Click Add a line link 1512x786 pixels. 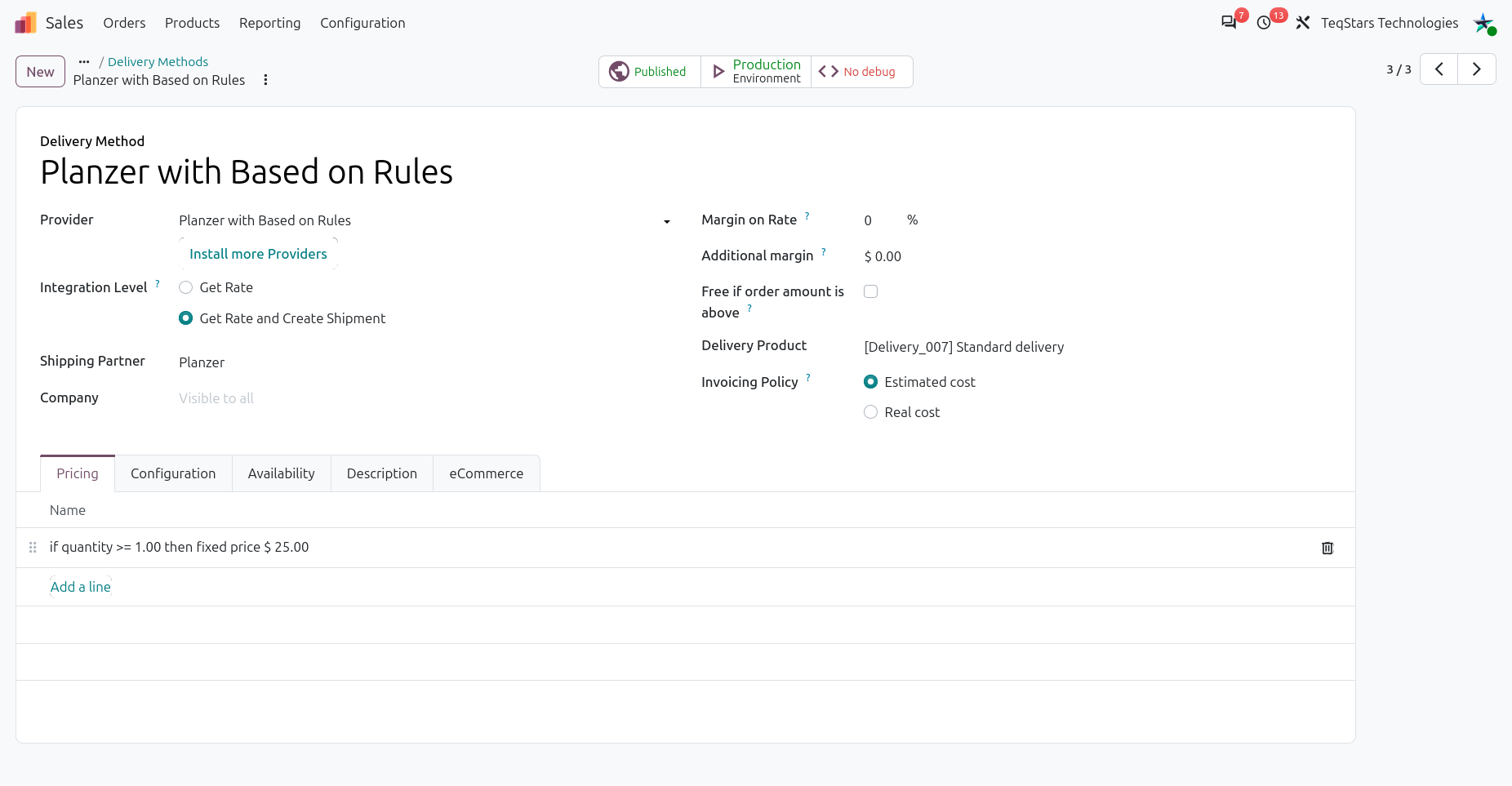click(81, 587)
